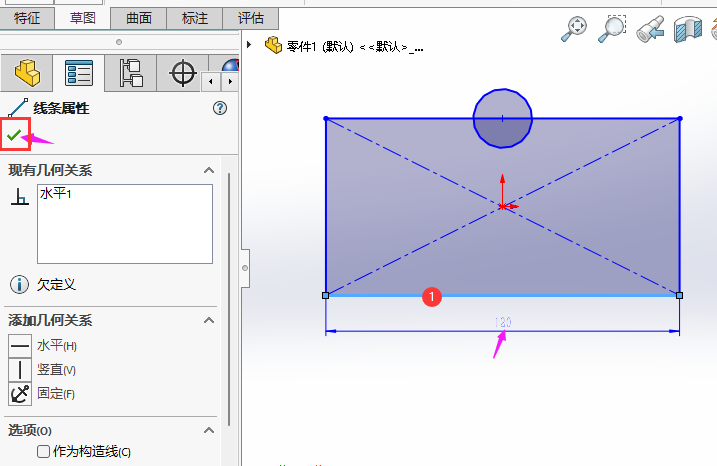This screenshot has height=466, width=717.
Task: Click the property panel vertical scrollbar
Action: (229, 300)
